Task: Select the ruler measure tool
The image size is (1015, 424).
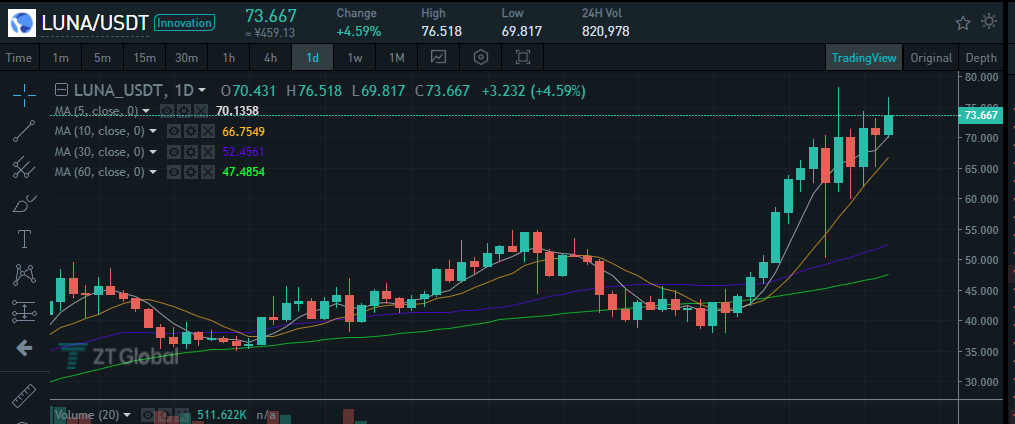Action: pyautogui.click(x=24, y=394)
